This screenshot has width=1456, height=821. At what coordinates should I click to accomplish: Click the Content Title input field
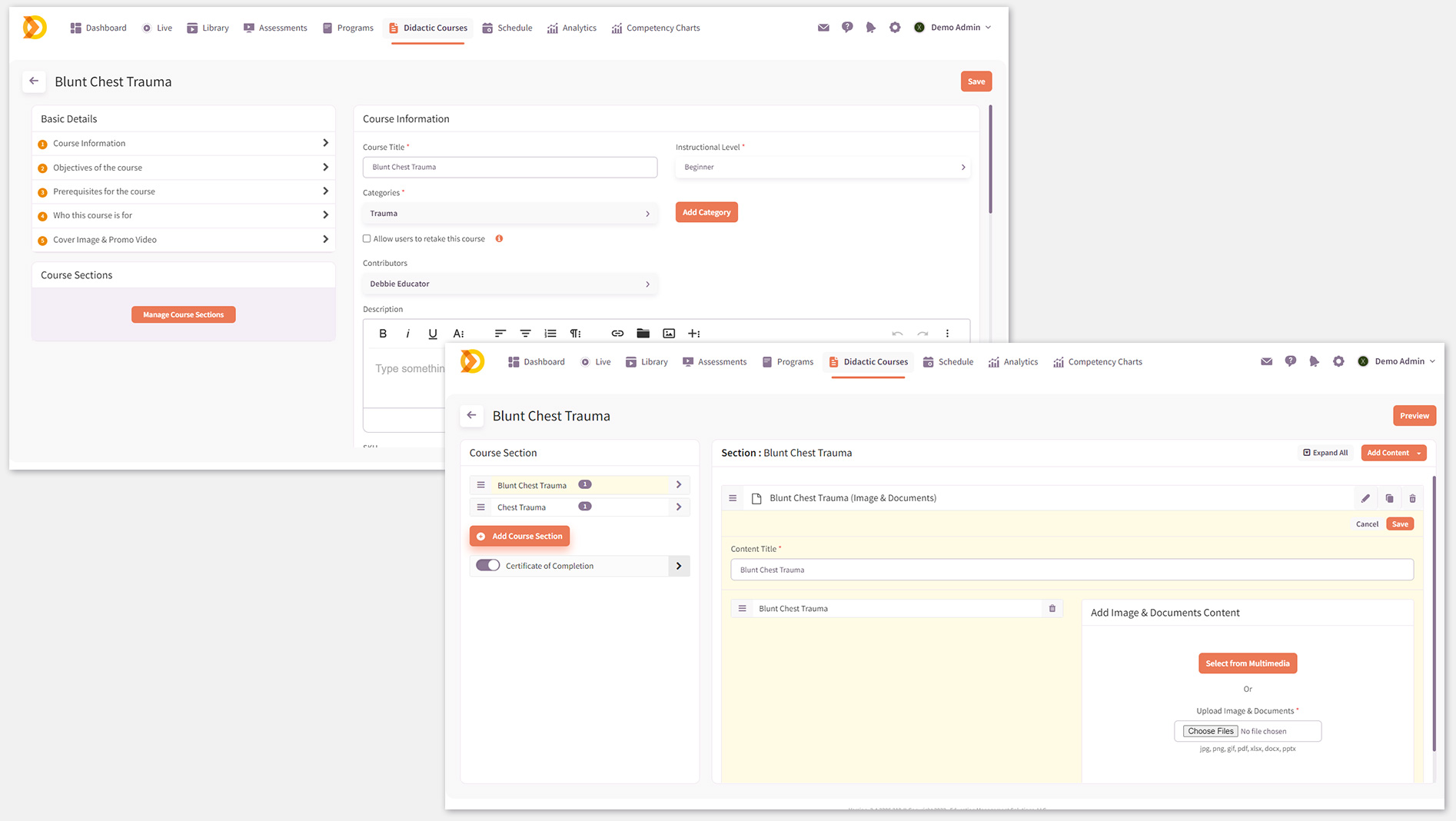[x=1071, y=570]
